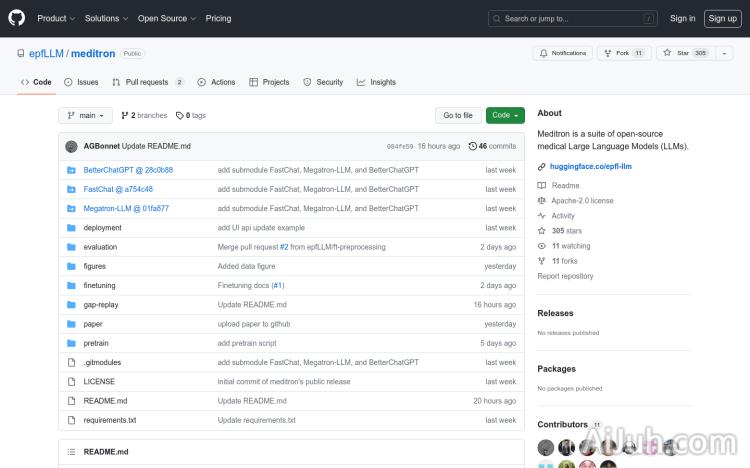750x468 pixels.
Task: Open the Apache-2.0 license link
Action: pyautogui.click(x=582, y=200)
